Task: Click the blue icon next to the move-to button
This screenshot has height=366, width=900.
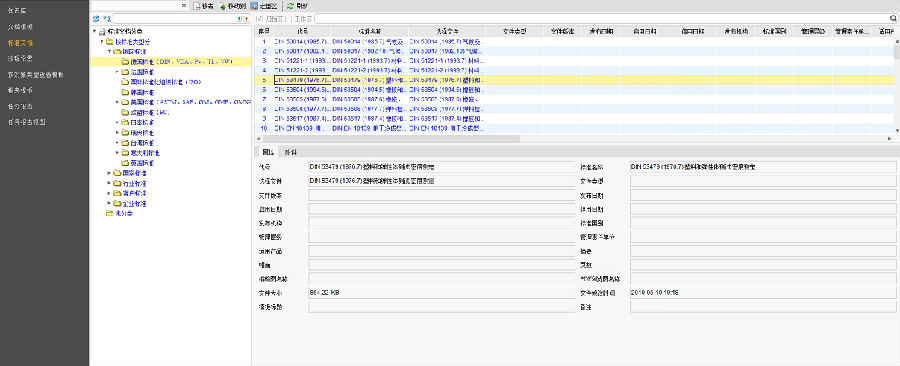Action: [254, 6]
